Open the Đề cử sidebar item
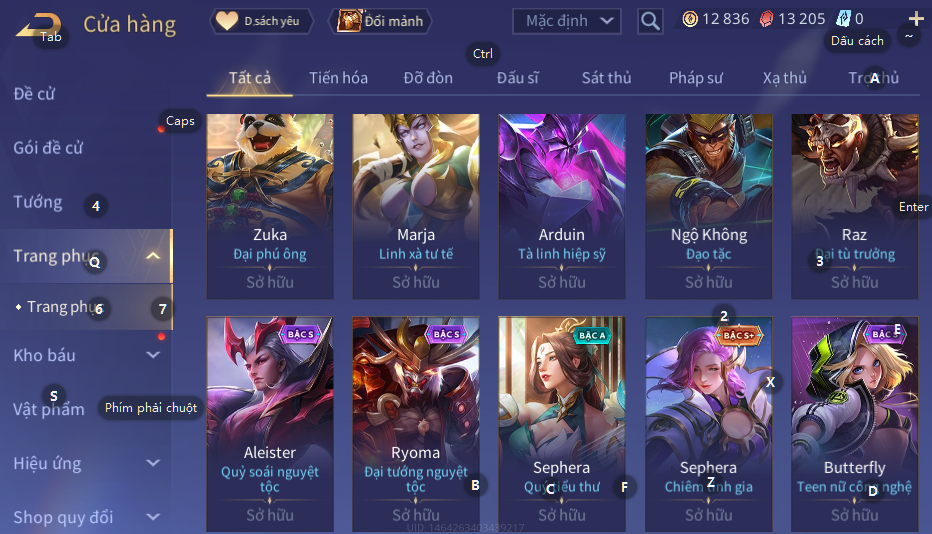The width and height of the screenshot is (932, 534). (x=34, y=94)
